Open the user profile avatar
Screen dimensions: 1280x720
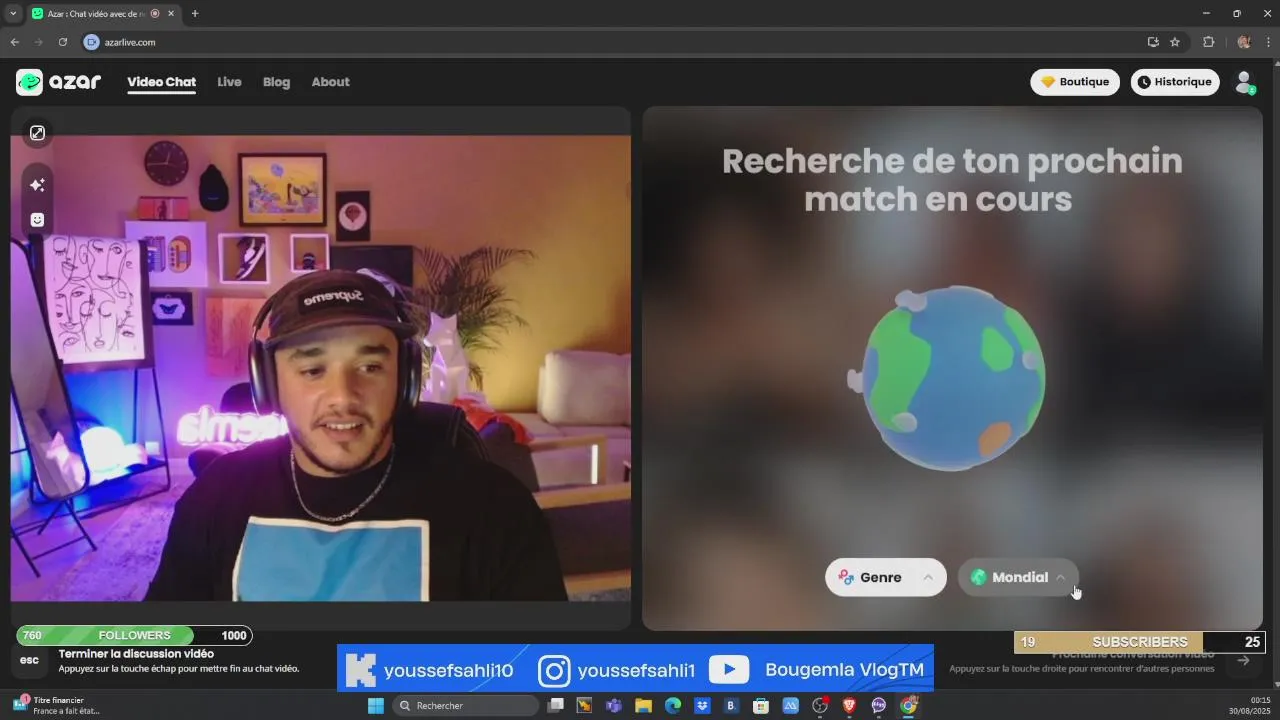tap(1244, 82)
